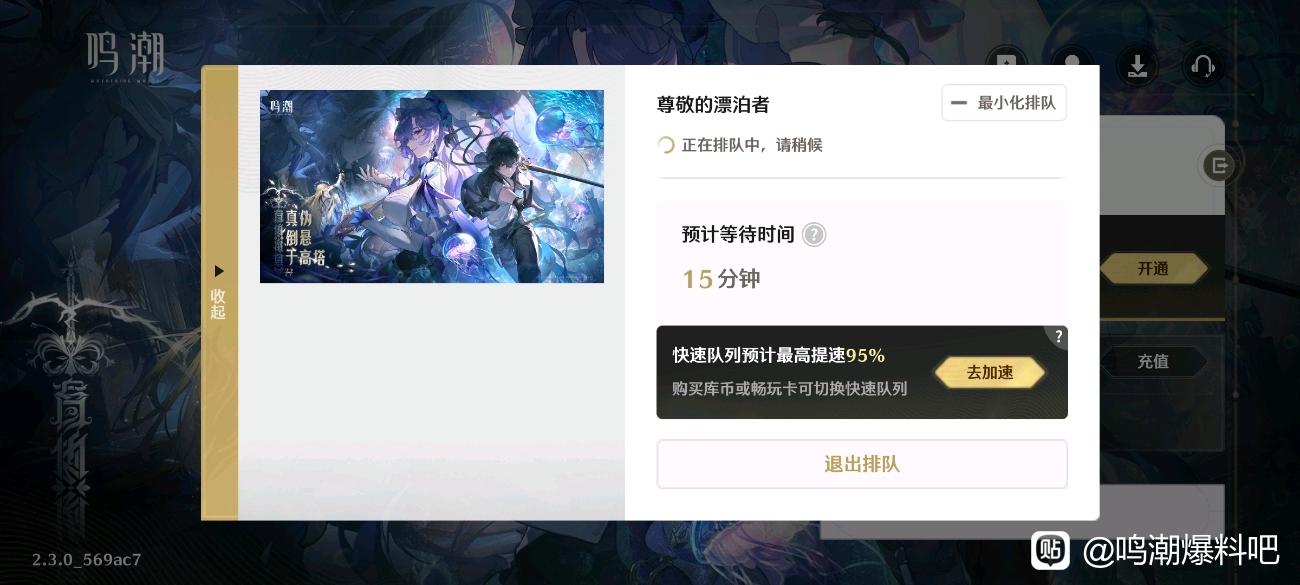The image size is (1300, 585).
Task: Open the sparkle card icon at top
Action: 1006,60
